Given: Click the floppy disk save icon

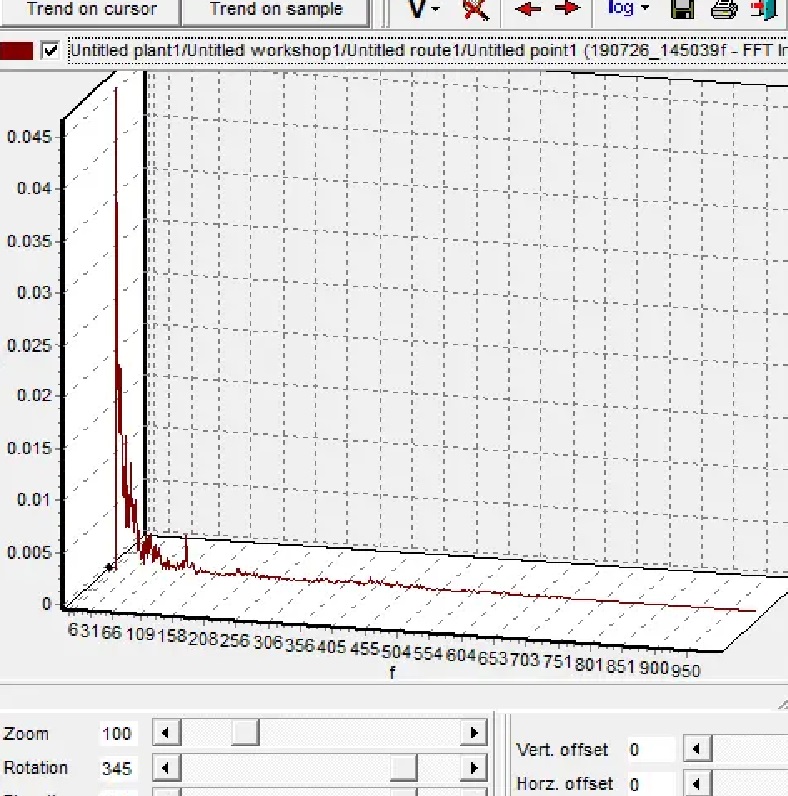Looking at the screenshot, I should pos(682,9).
